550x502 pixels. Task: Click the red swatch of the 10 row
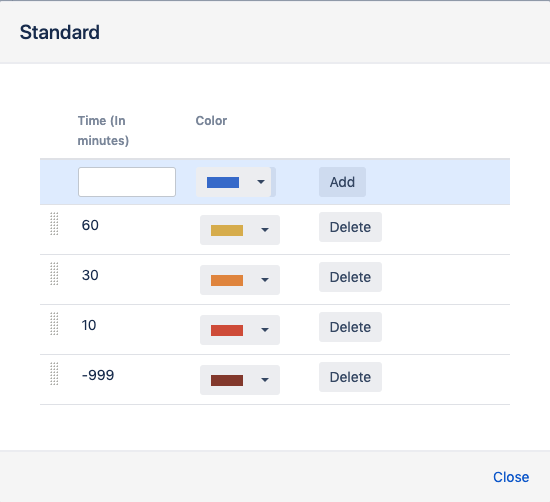coord(227,330)
